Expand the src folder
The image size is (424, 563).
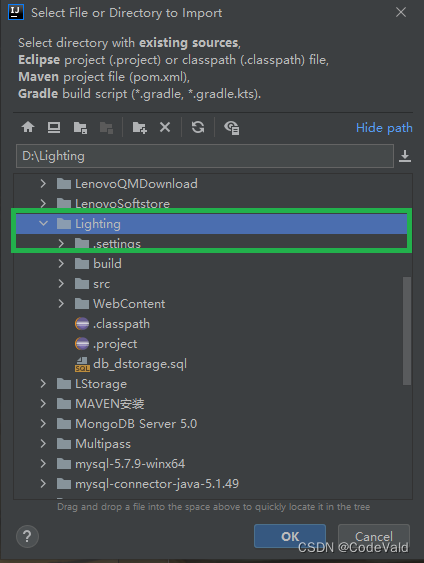[x=61, y=284]
